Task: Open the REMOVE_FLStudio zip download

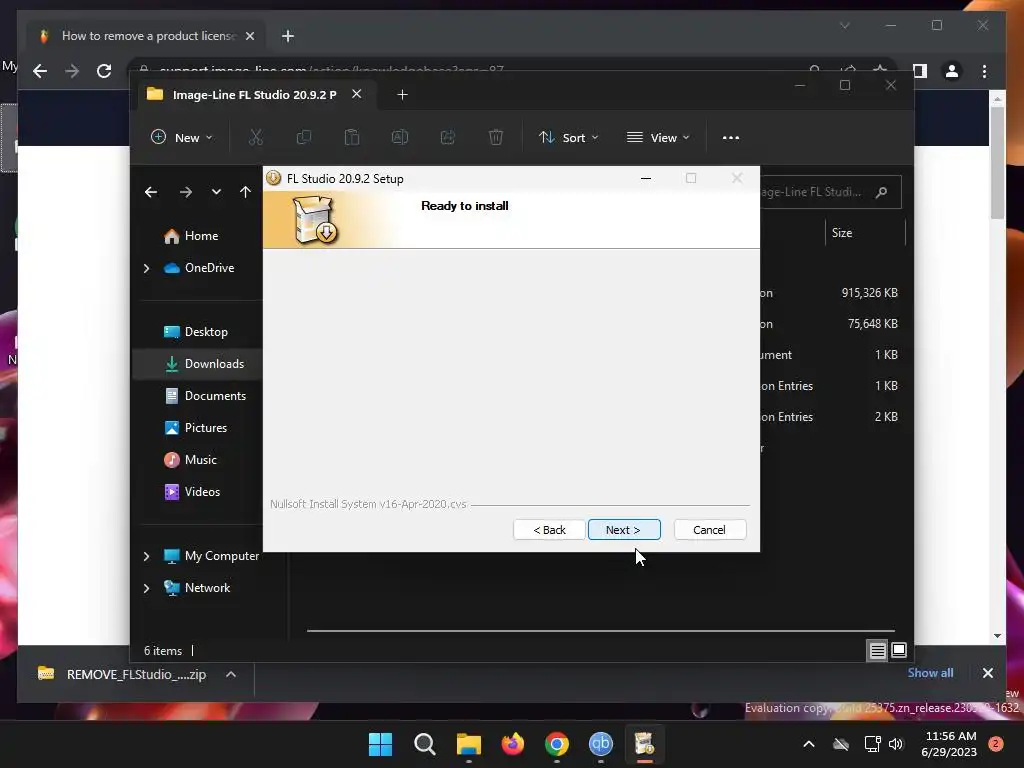Action: [x=122, y=674]
